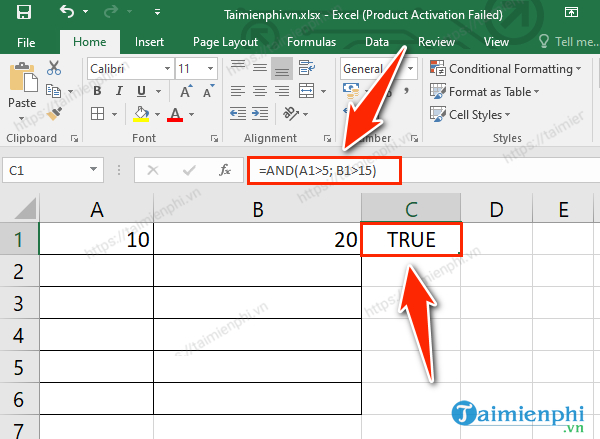Toggle Bottom Align vertical alignment
The height and width of the screenshot is (439, 600).
click(282, 69)
